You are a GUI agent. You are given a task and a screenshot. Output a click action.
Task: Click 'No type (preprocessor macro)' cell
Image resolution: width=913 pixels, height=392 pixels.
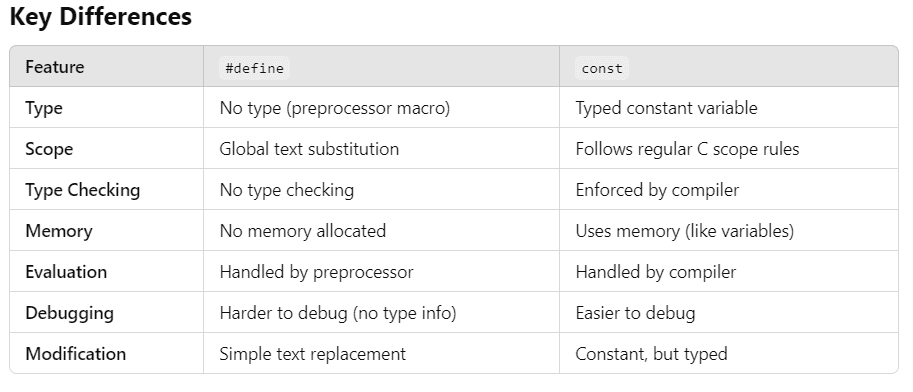click(335, 108)
